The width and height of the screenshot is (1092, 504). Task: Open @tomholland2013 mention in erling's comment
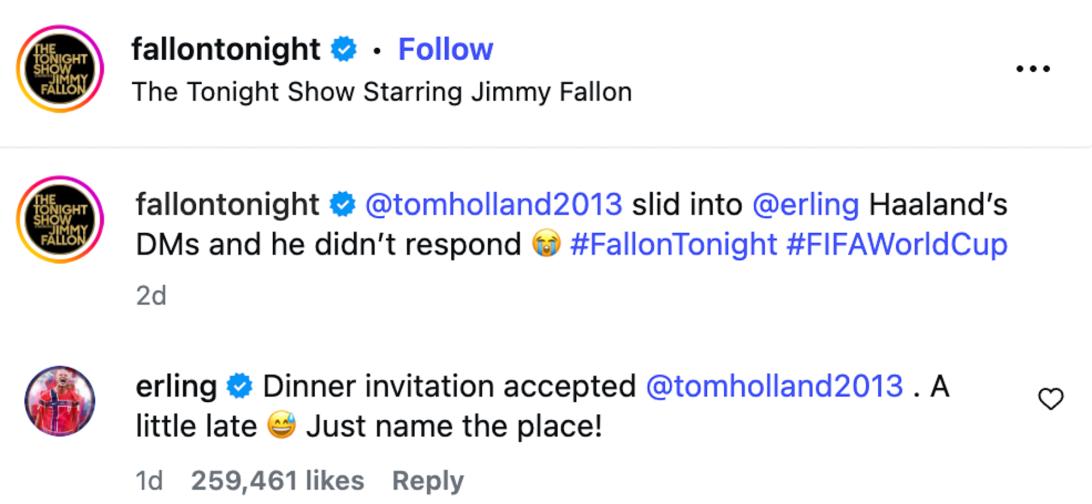pyautogui.click(x=774, y=386)
